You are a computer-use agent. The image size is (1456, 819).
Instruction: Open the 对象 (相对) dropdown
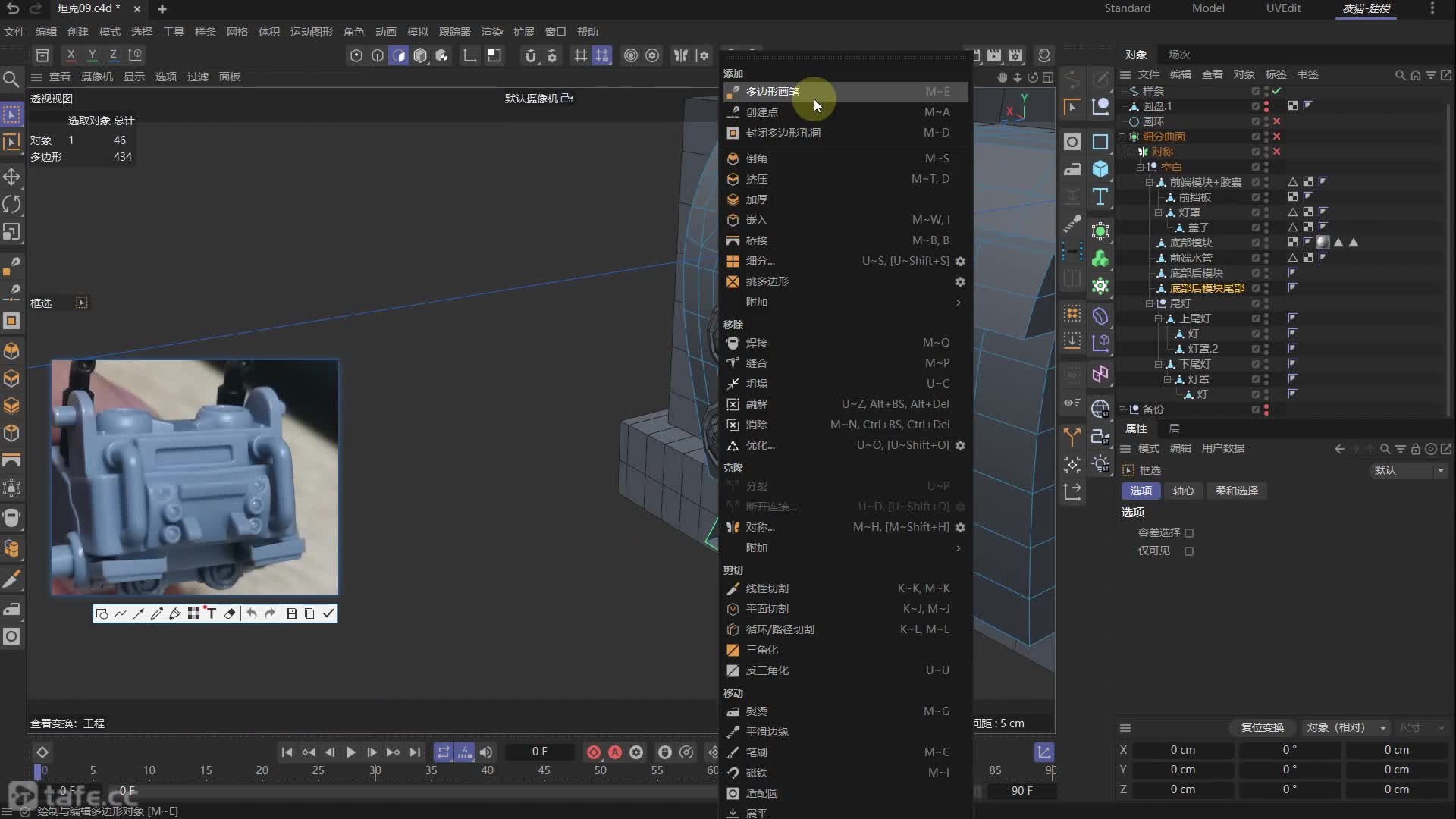pos(1345,727)
